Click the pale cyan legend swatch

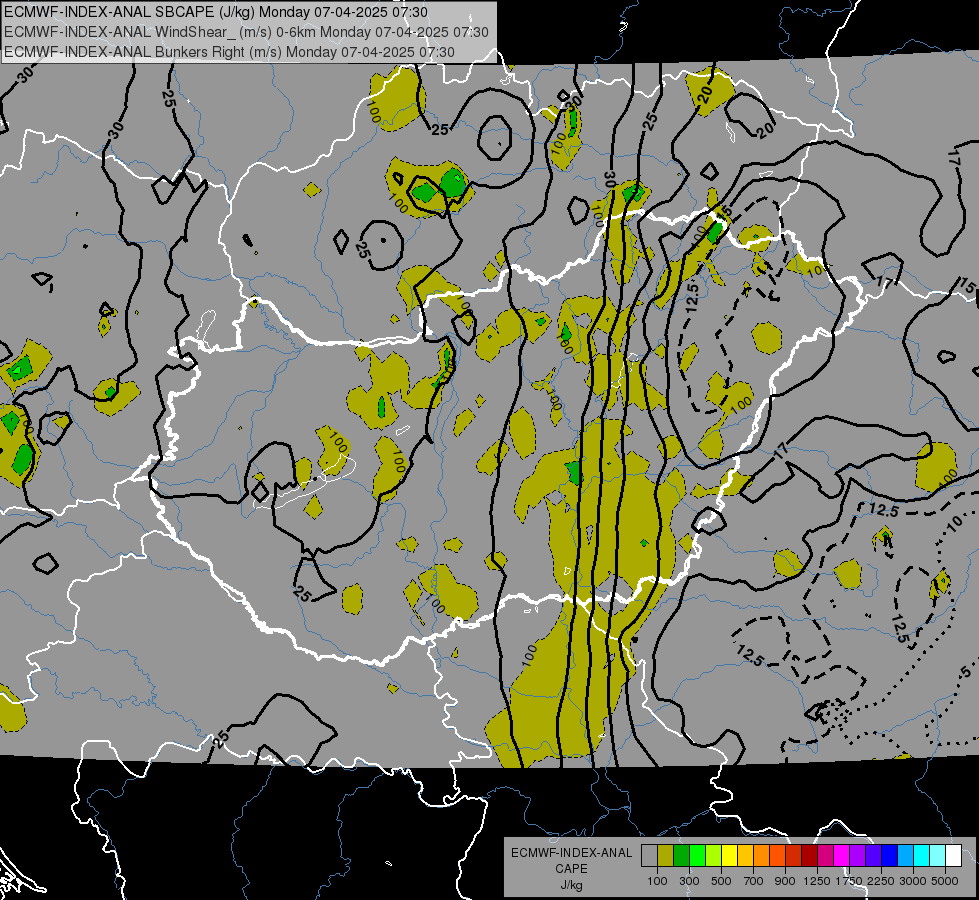coord(938,855)
